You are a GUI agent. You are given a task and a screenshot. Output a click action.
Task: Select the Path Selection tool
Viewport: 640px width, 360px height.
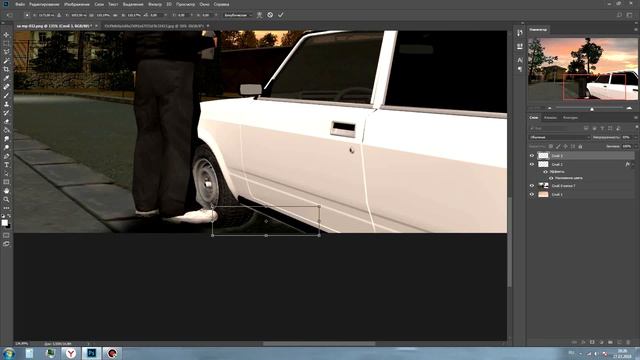click(x=6, y=173)
